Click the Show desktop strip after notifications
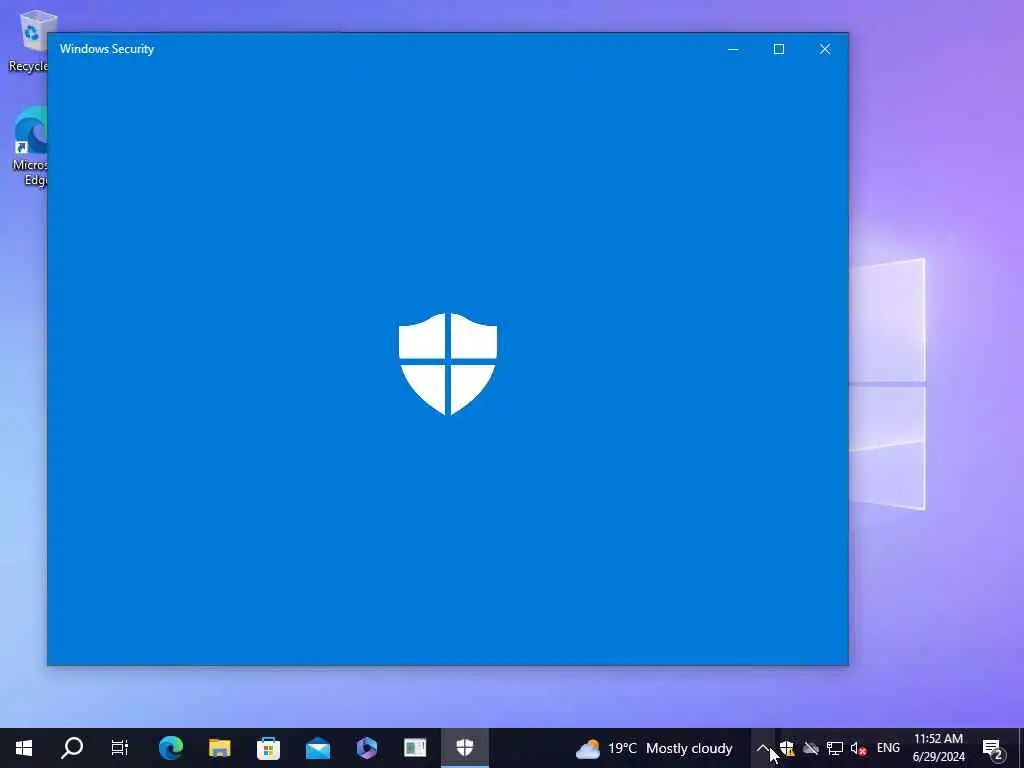 click(1021, 748)
